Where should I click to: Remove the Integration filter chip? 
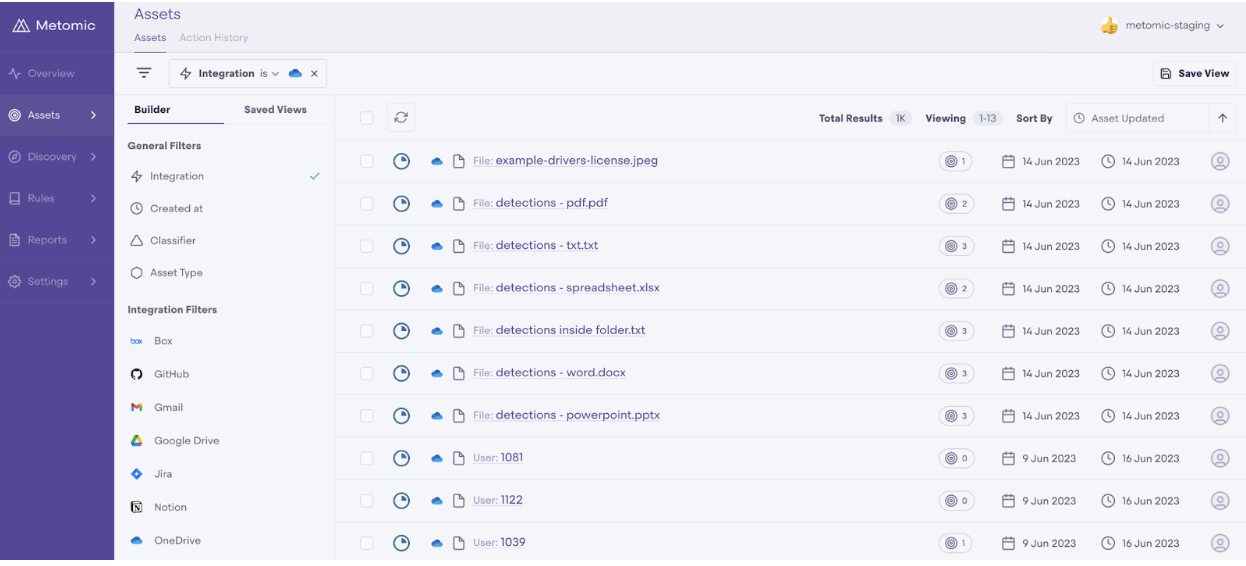pyautogui.click(x=314, y=73)
